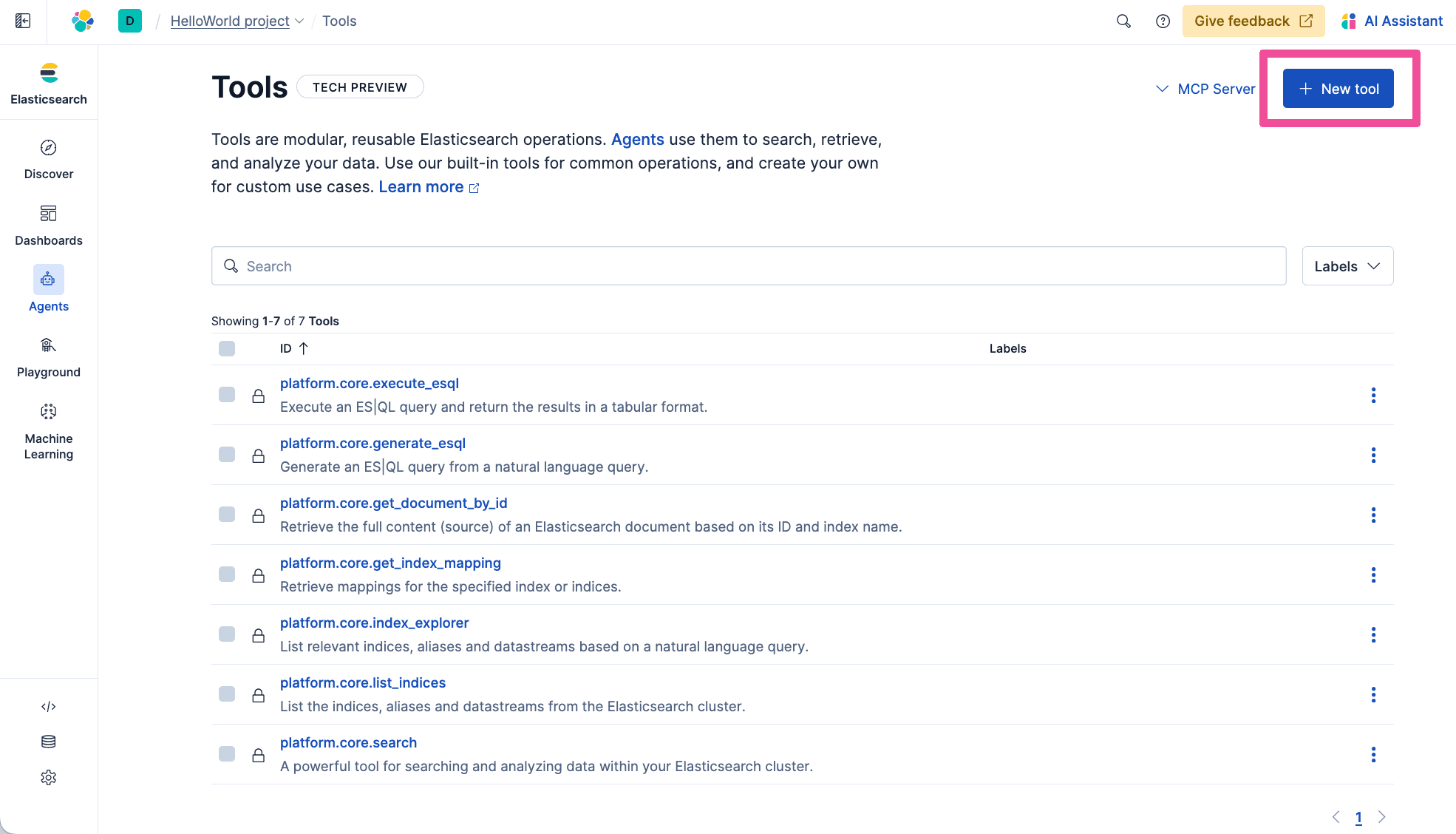Open actions menu for platform.core.list_indices
The image size is (1456, 834).
[1373, 695]
